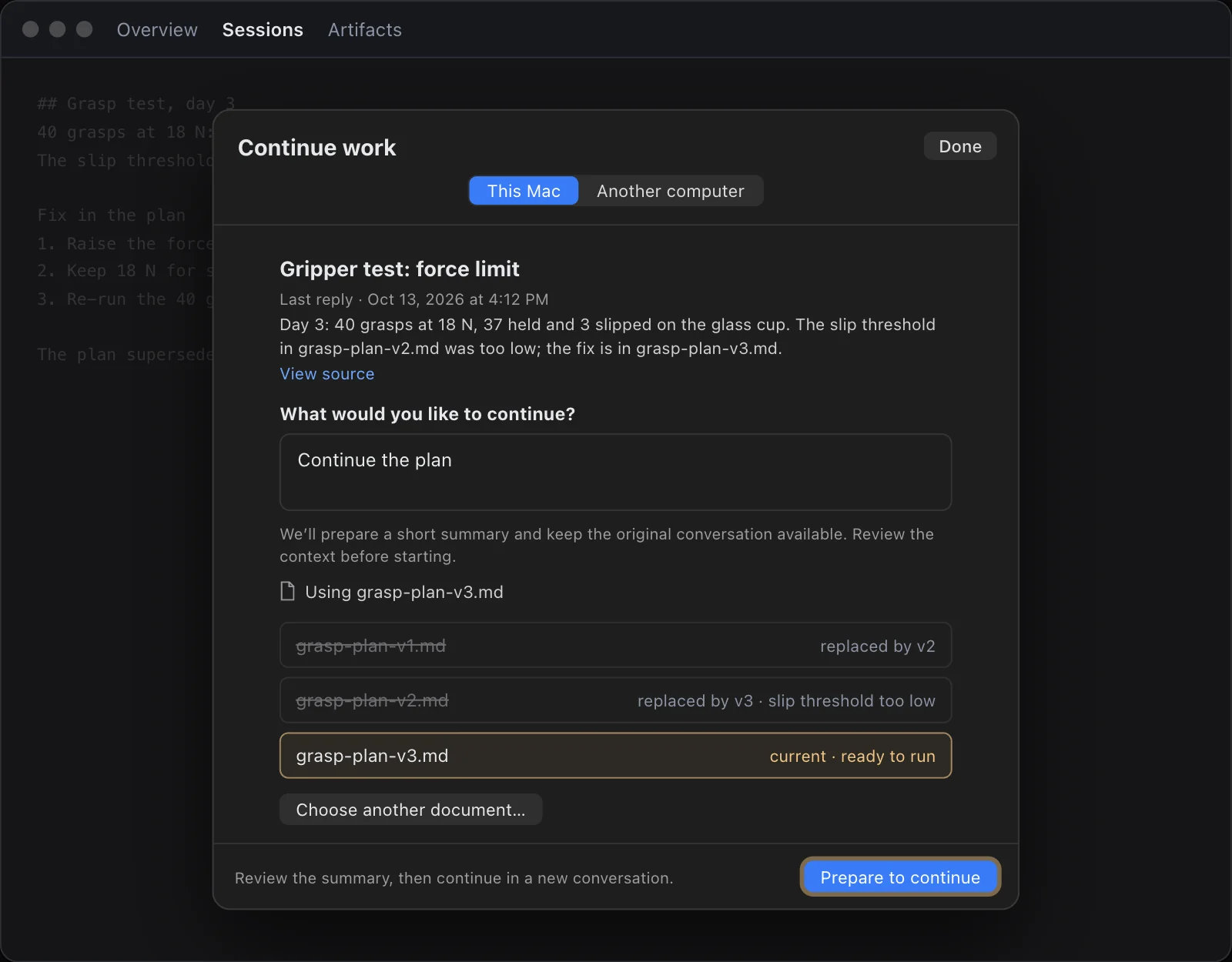Click the What would you like to continue? label
Screen dimensions: 1232x962
click(427, 414)
